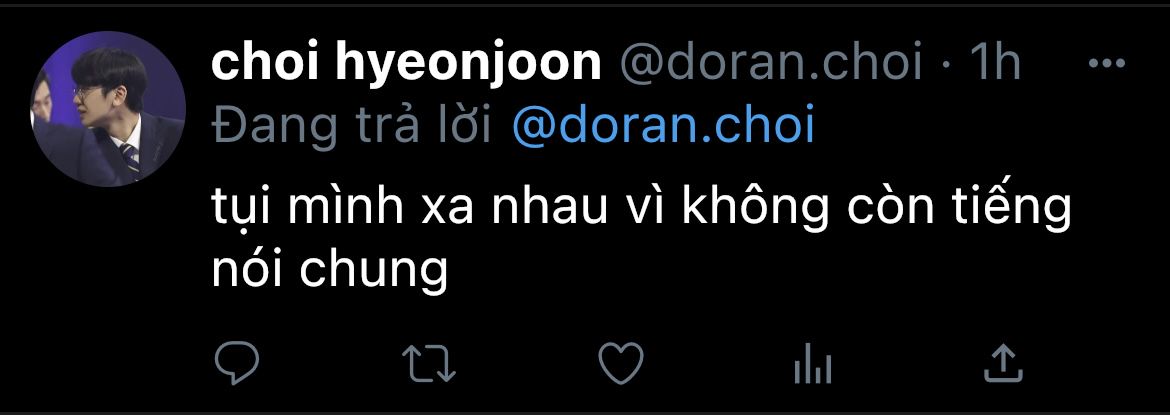Toggle the heart to favorite this reply
Screen dimensions: 1170x415
621,363
